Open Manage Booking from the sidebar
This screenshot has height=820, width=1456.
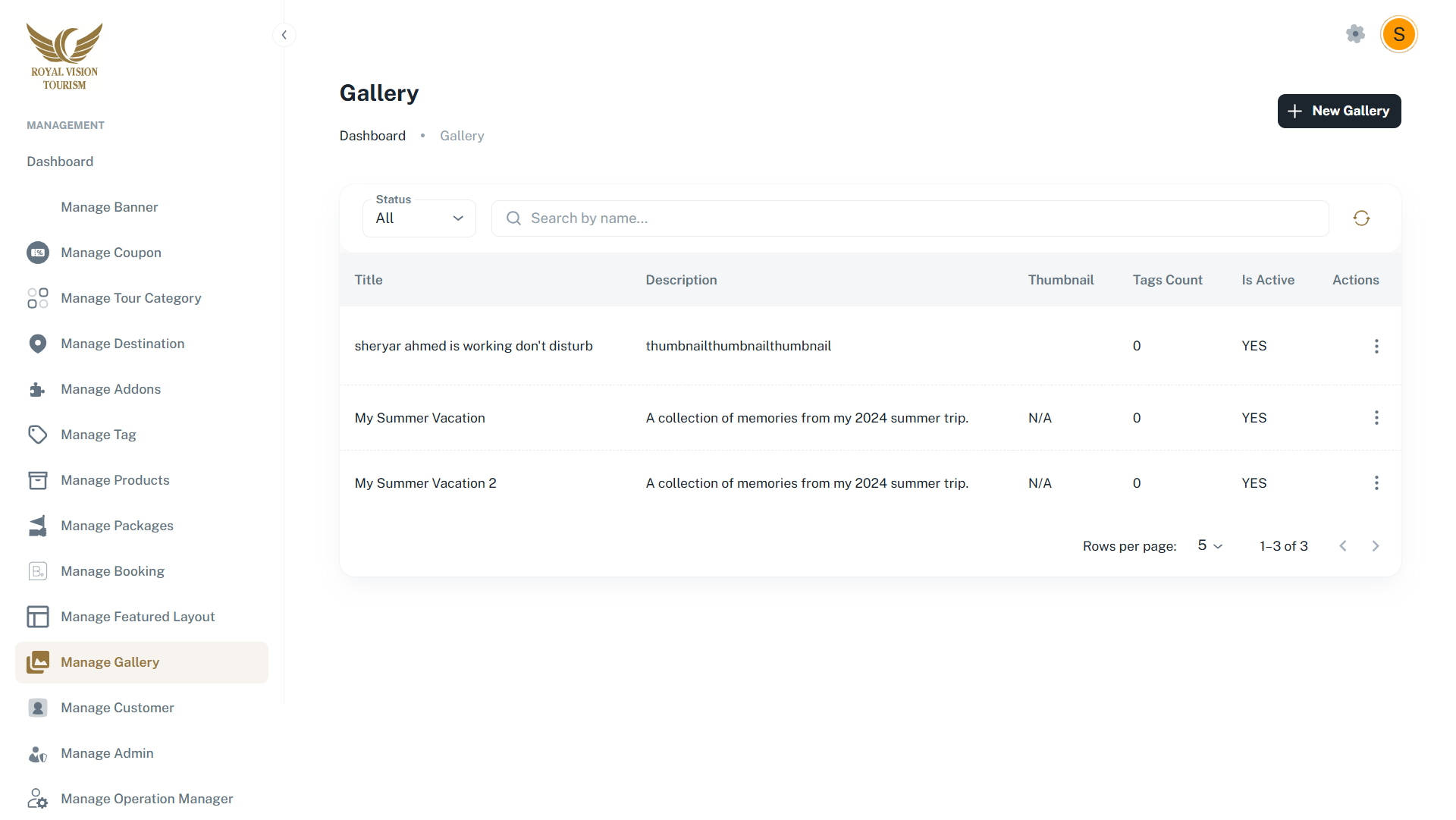(112, 571)
